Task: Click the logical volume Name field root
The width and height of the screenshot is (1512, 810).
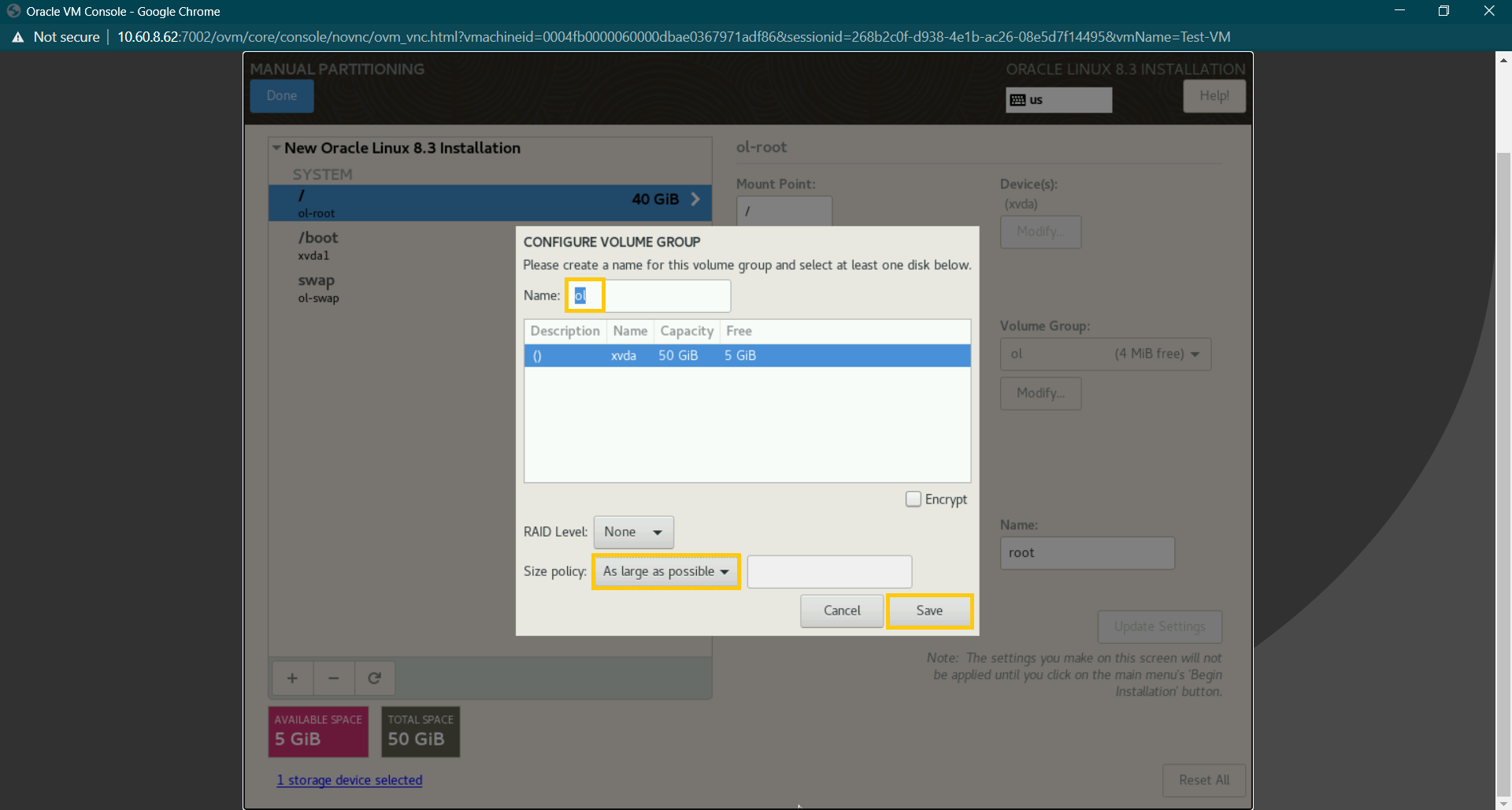Action: [x=1087, y=553]
